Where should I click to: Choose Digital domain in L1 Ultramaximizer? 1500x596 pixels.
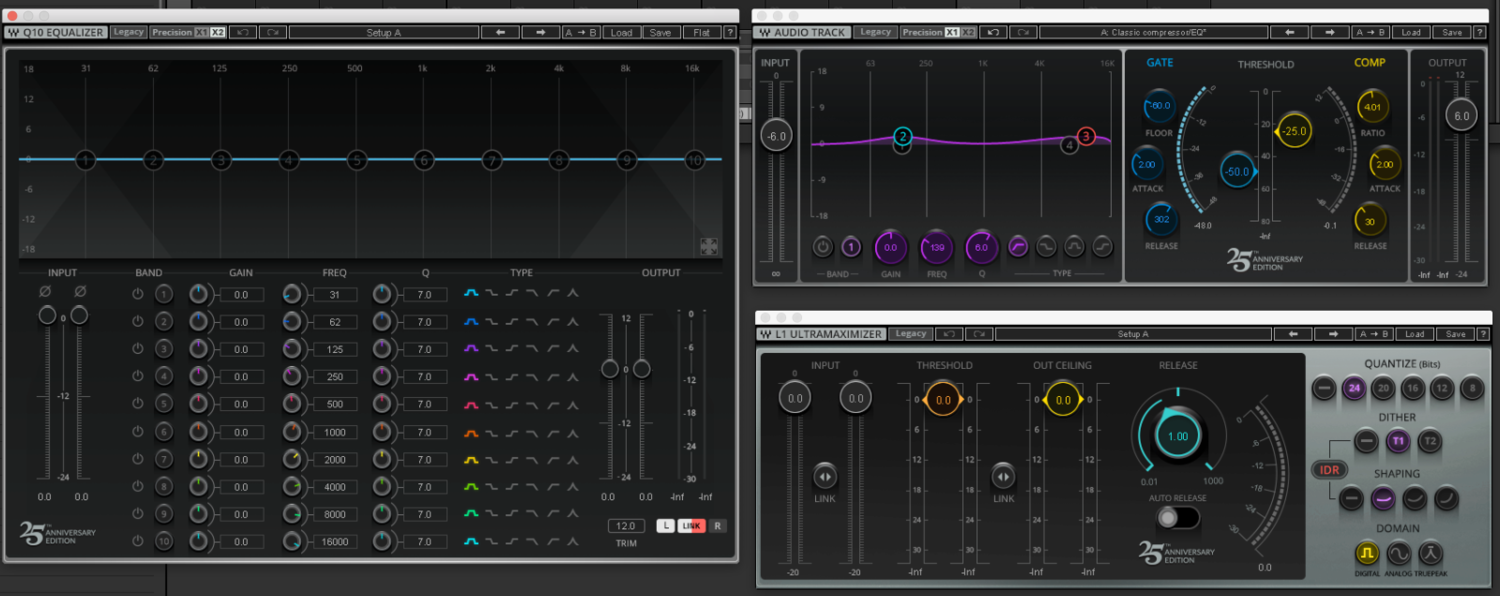(1366, 552)
